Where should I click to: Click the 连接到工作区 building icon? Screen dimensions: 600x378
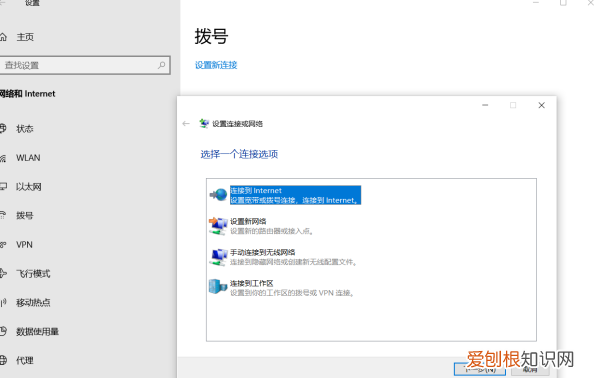pos(218,286)
